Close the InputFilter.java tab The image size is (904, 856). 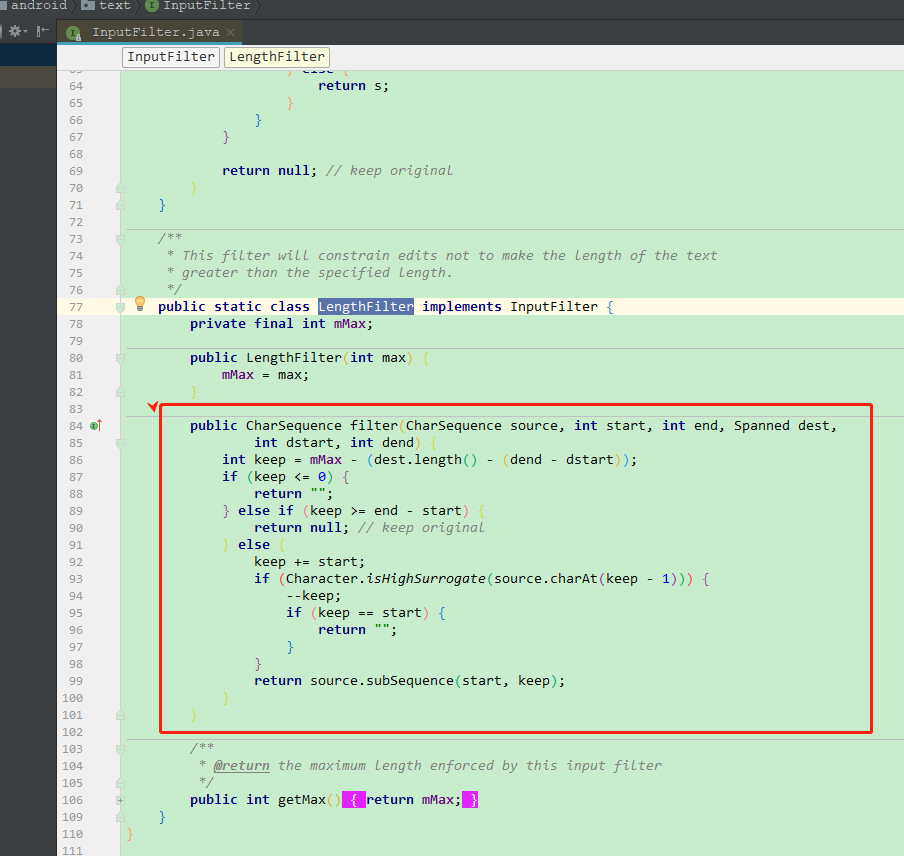point(231,32)
